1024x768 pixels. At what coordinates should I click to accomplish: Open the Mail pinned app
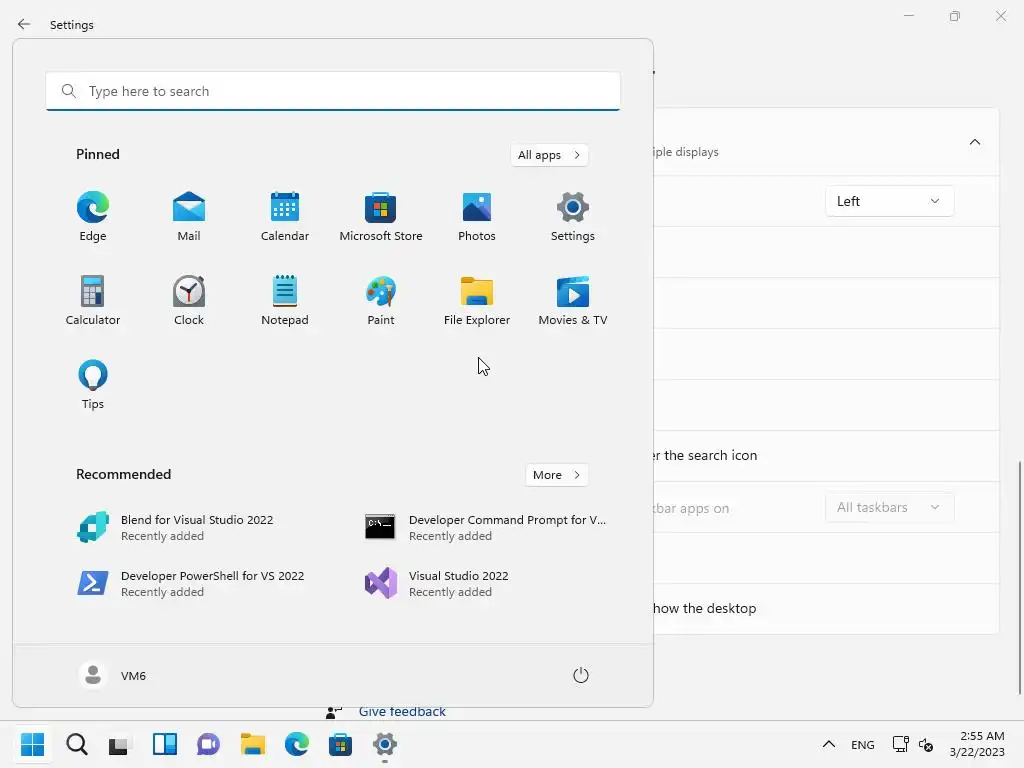click(x=189, y=216)
